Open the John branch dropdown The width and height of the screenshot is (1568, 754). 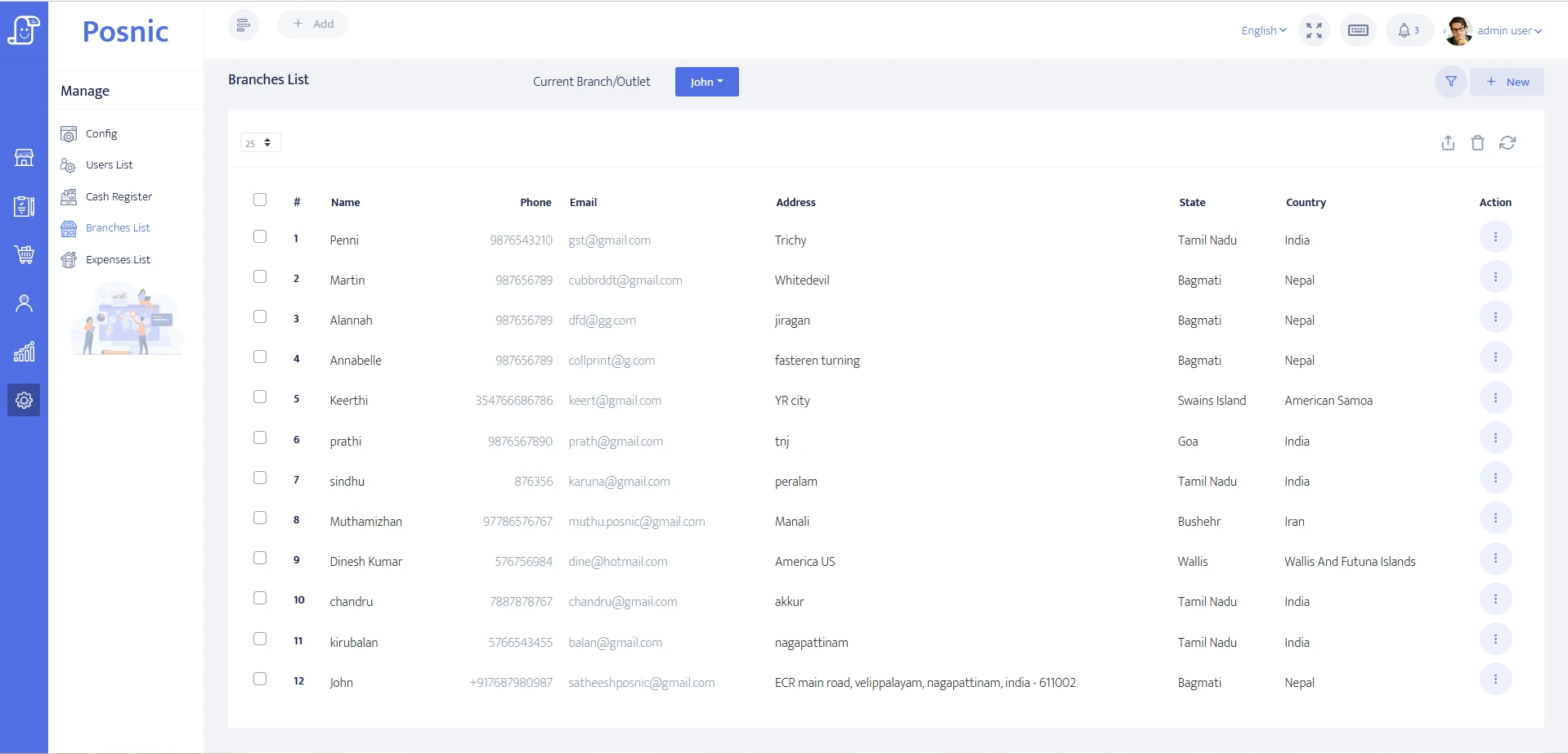pos(706,82)
